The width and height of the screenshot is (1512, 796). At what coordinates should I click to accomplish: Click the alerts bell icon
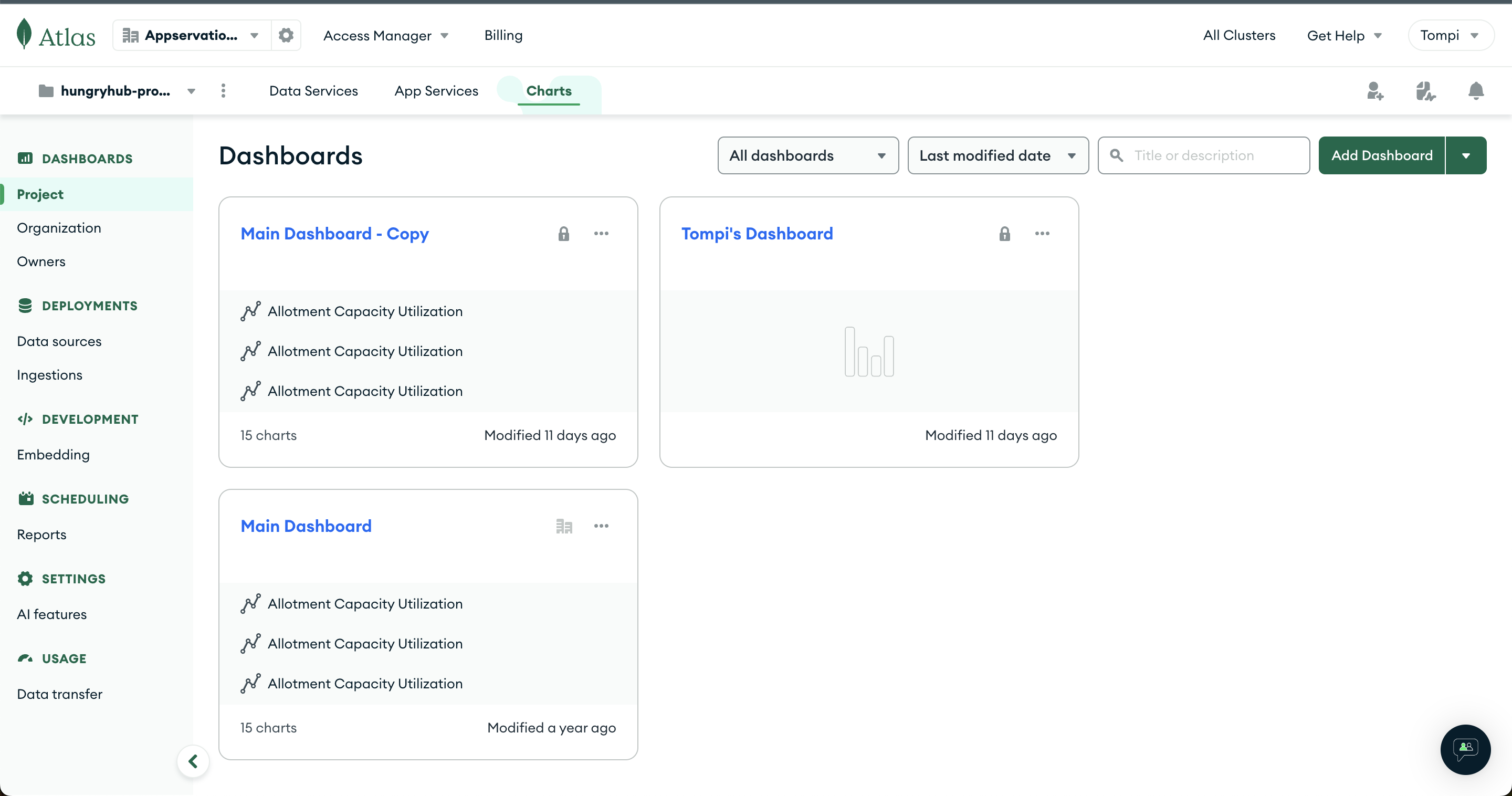tap(1476, 91)
